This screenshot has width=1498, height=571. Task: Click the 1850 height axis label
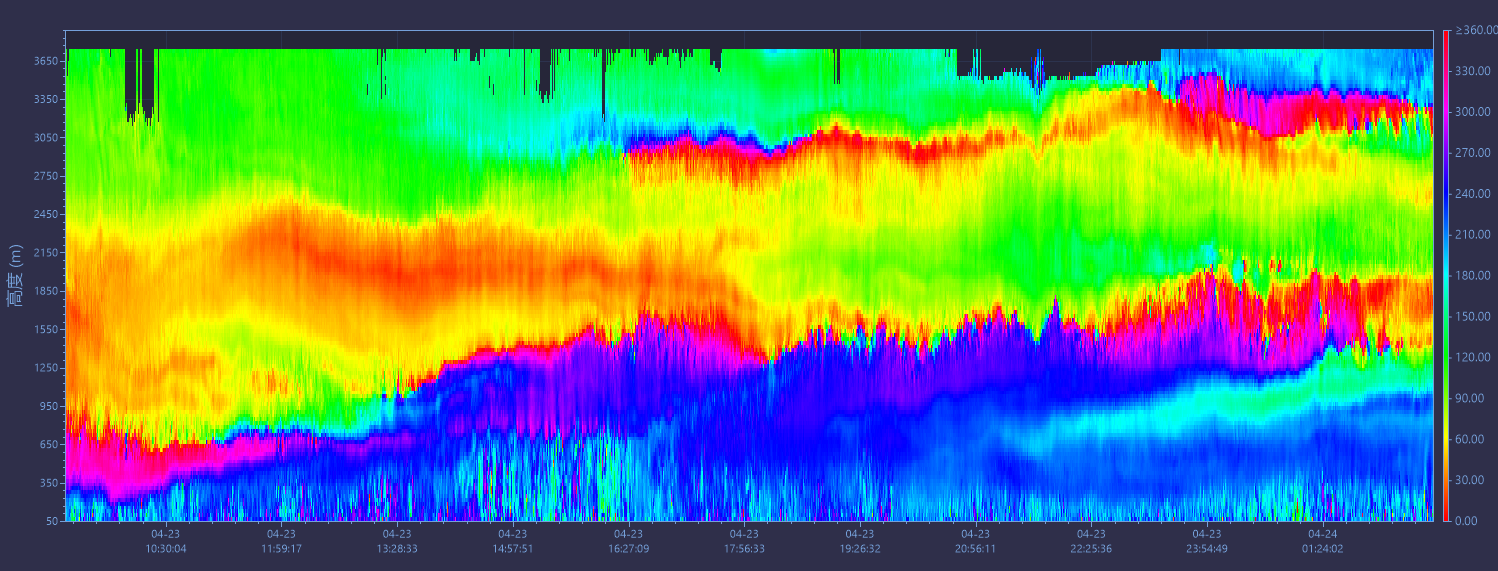[44, 291]
